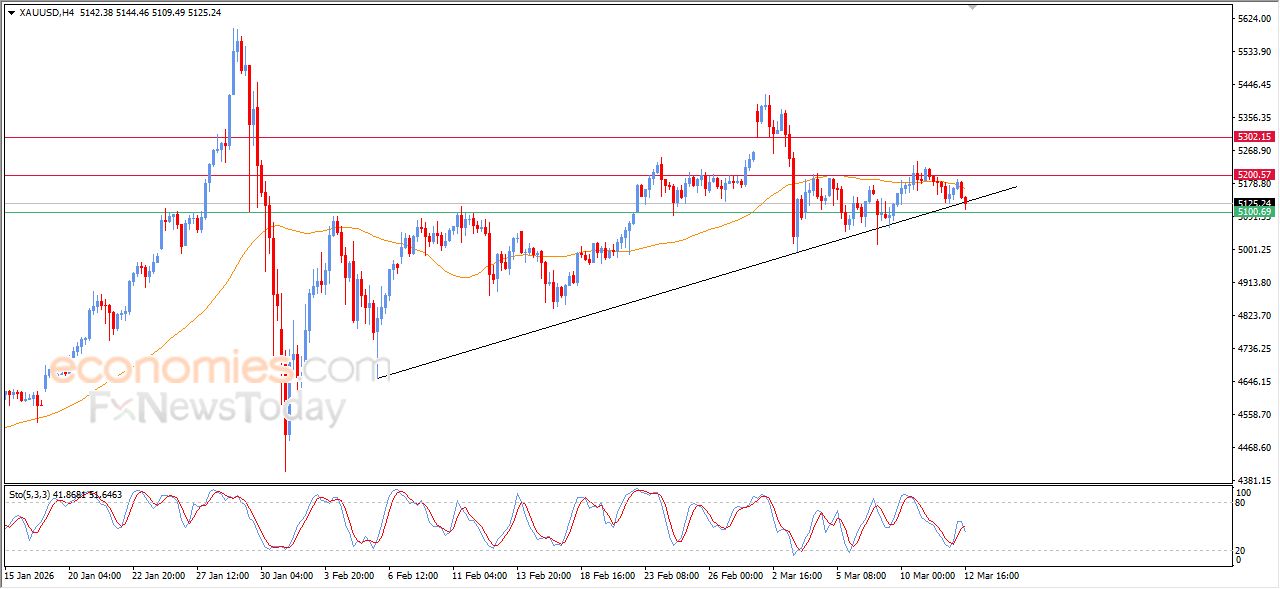Select the red 5200.57 price label

tap(1253, 175)
